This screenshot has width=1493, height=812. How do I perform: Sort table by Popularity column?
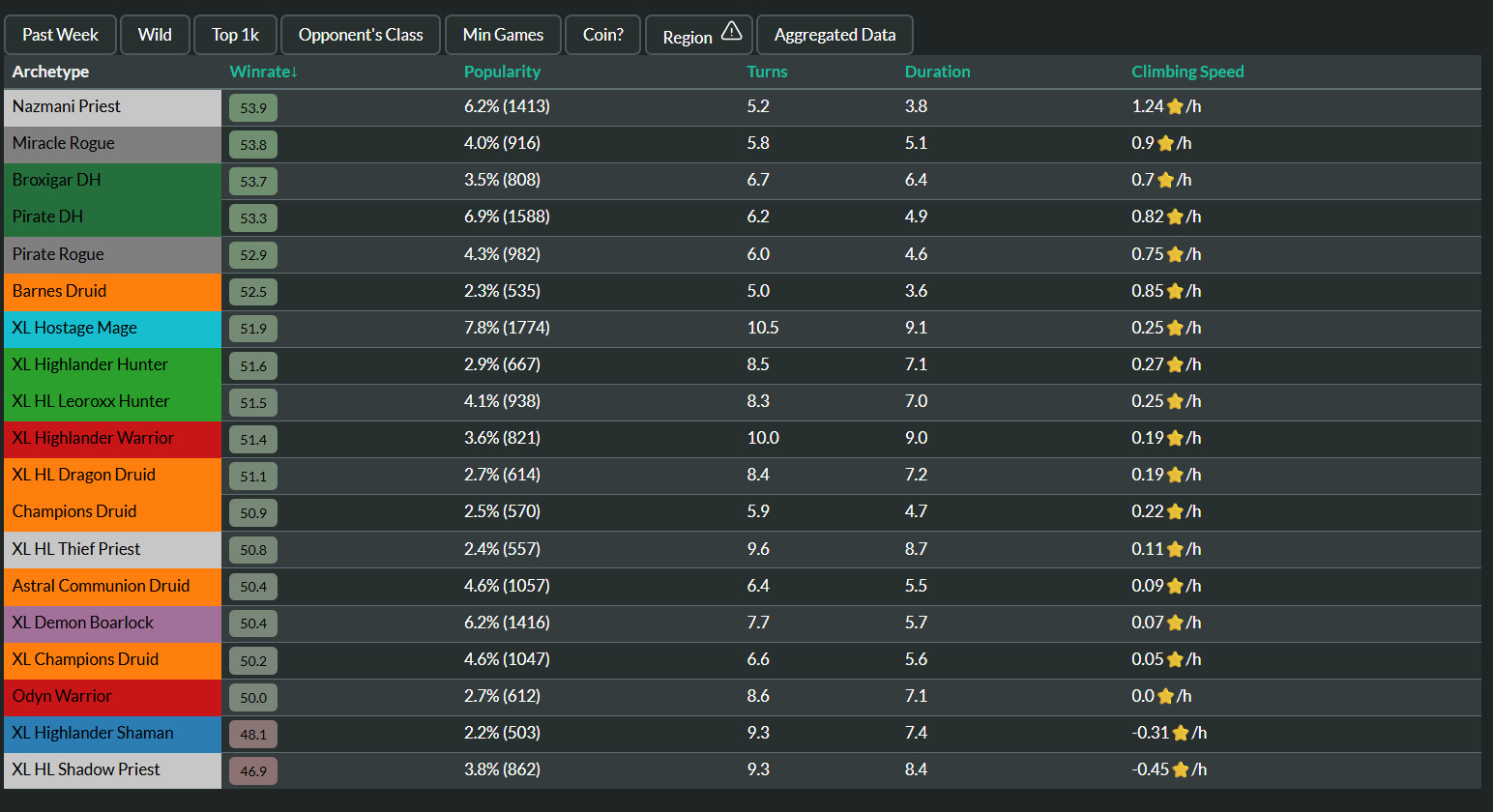click(x=502, y=72)
